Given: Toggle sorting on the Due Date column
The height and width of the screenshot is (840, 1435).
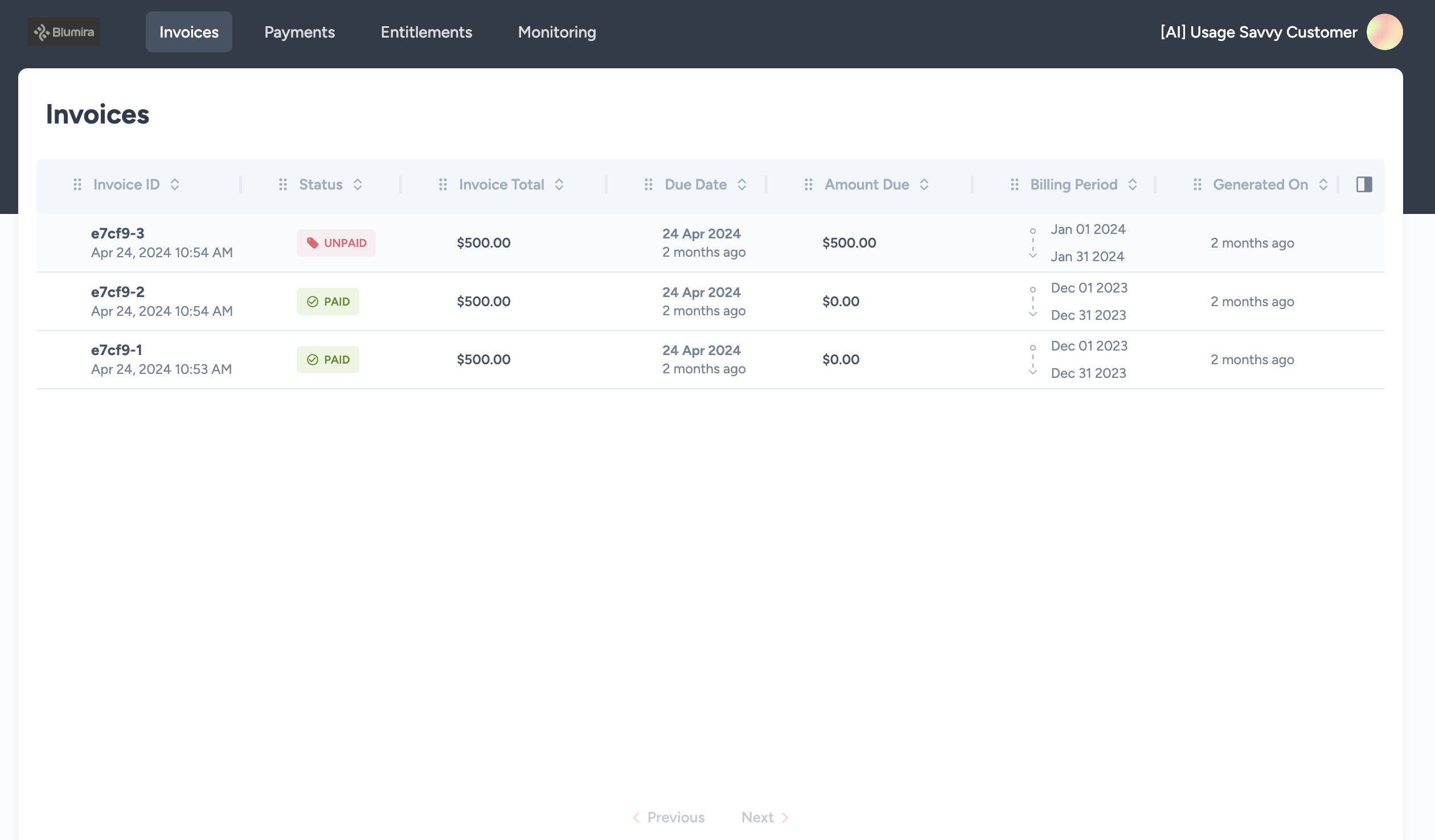Looking at the screenshot, I should pos(742,184).
